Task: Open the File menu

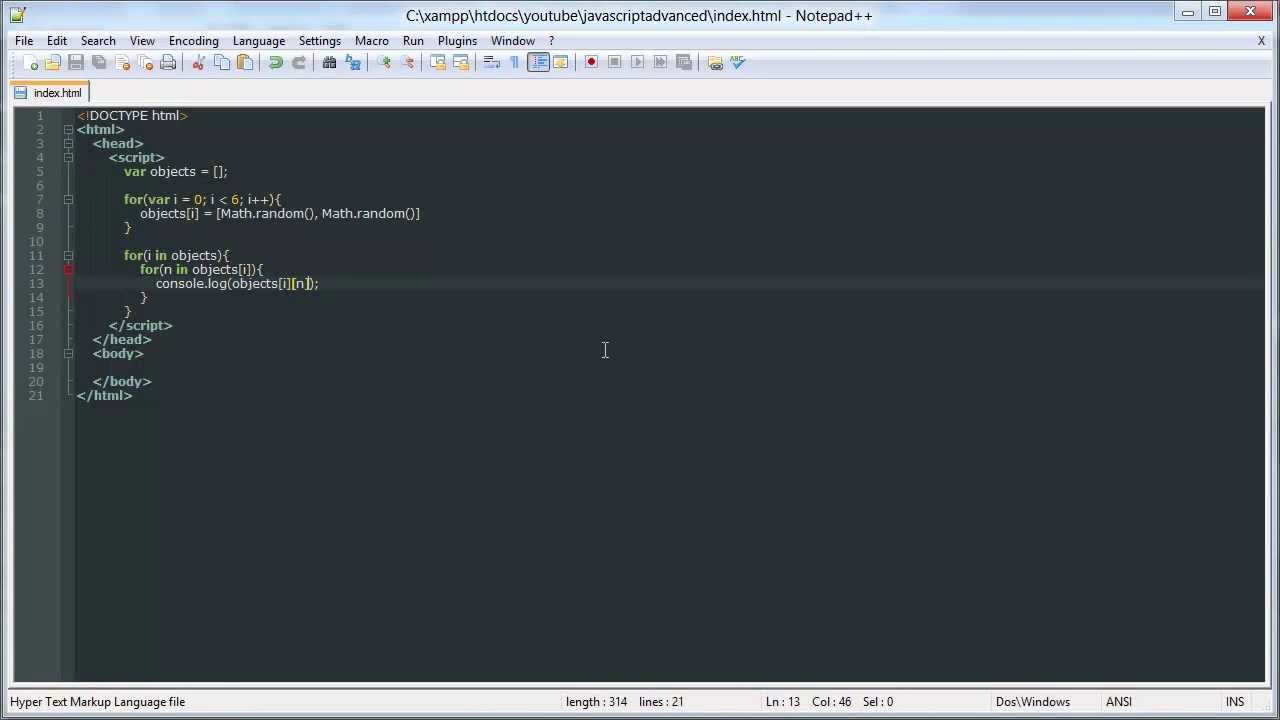Action: (24, 41)
